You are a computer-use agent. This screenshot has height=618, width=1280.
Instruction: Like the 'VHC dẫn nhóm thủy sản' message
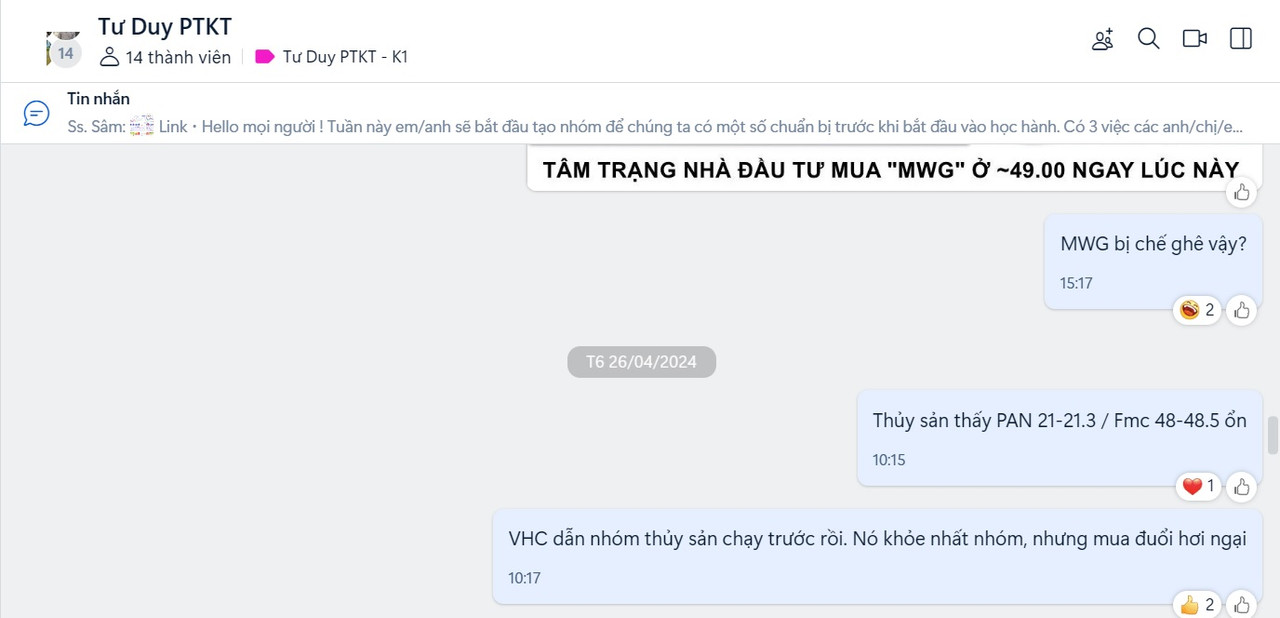[1242, 605]
